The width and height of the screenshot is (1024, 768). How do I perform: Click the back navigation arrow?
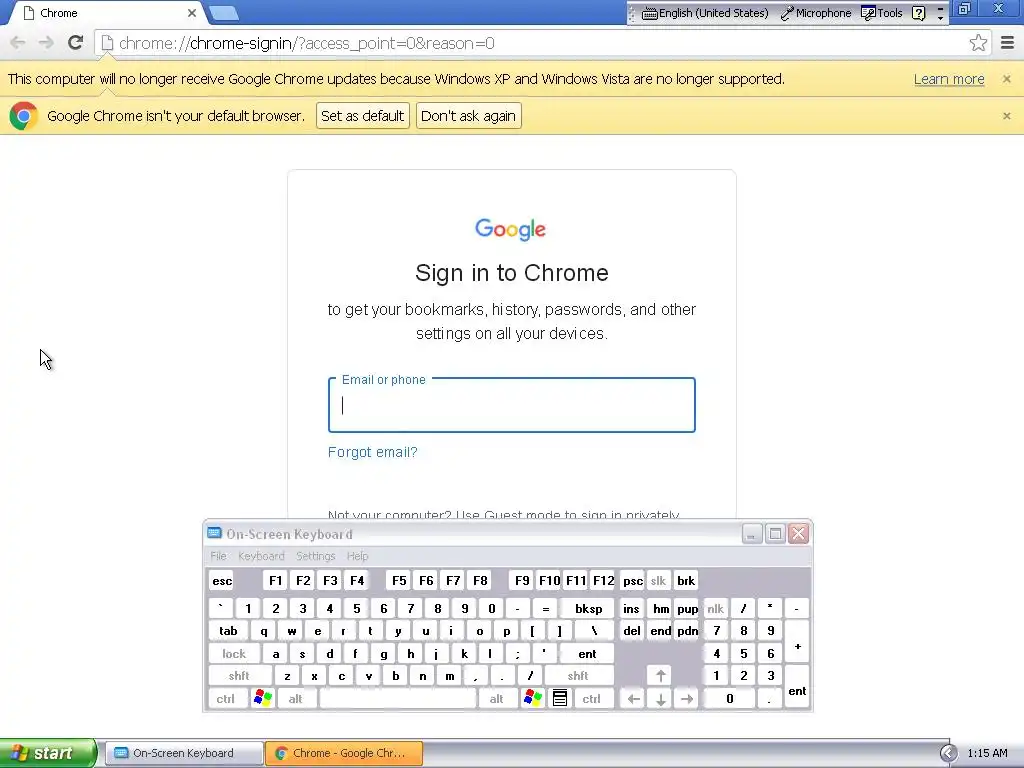(18, 43)
